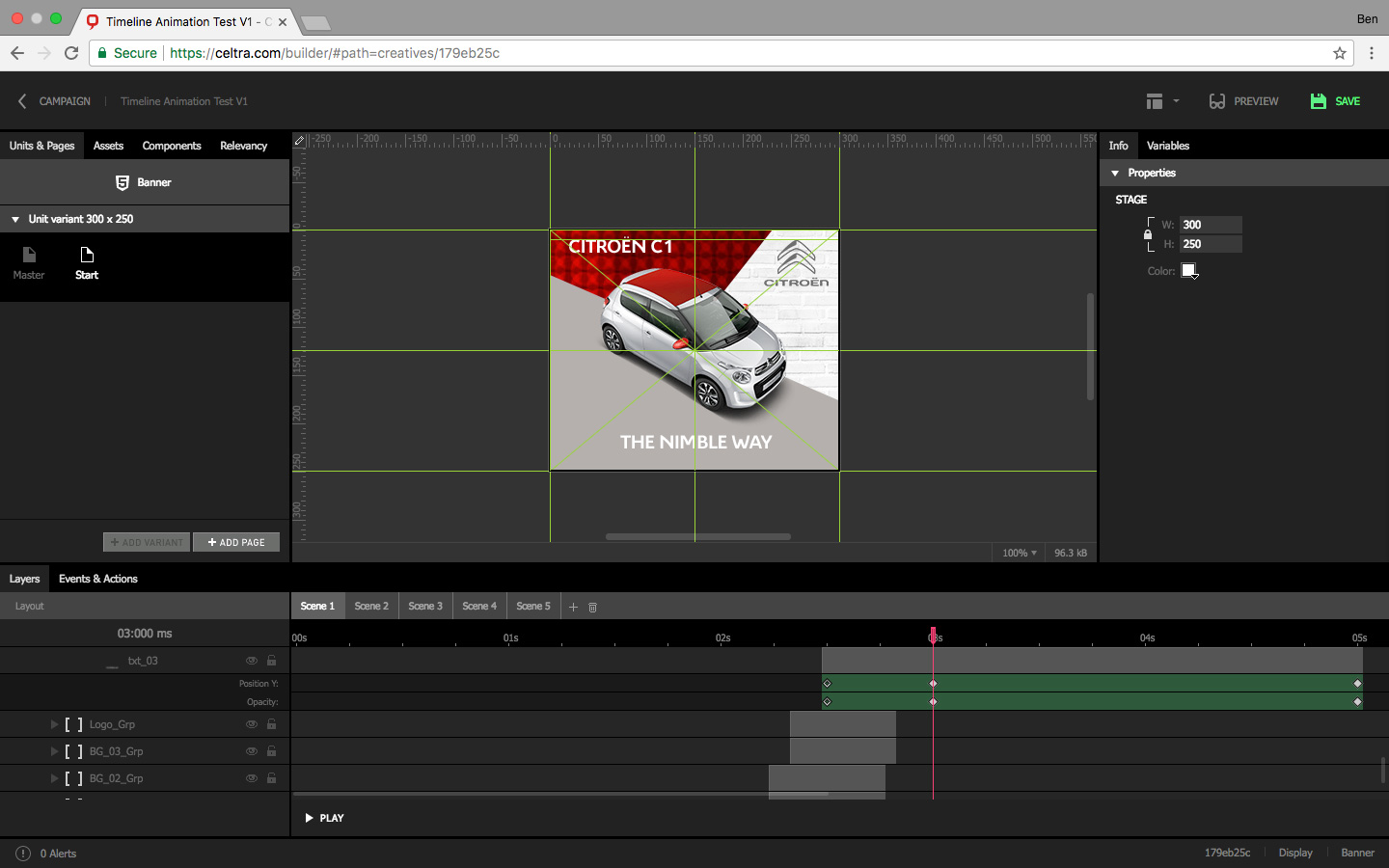Select the Start page icon

point(87,256)
